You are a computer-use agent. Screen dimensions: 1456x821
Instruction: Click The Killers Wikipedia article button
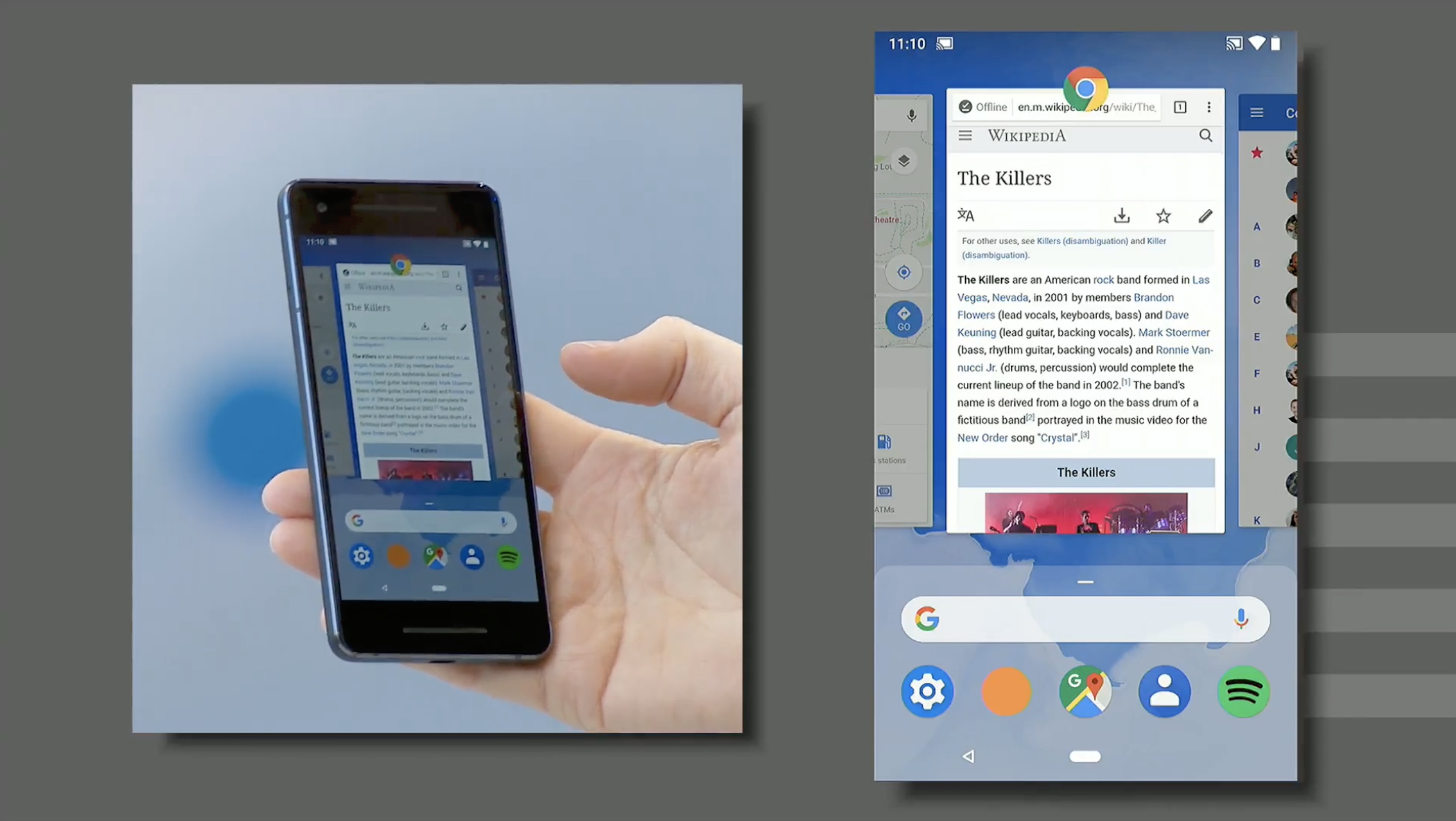[x=1085, y=472]
